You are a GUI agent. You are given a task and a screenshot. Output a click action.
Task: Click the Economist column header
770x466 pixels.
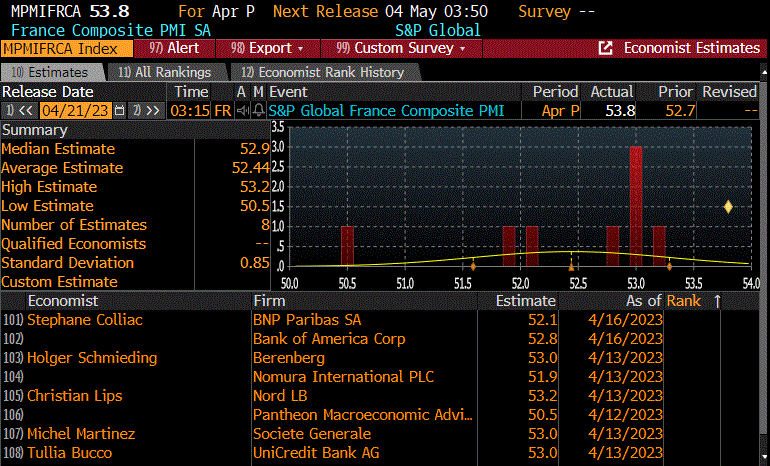[x=63, y=301]
